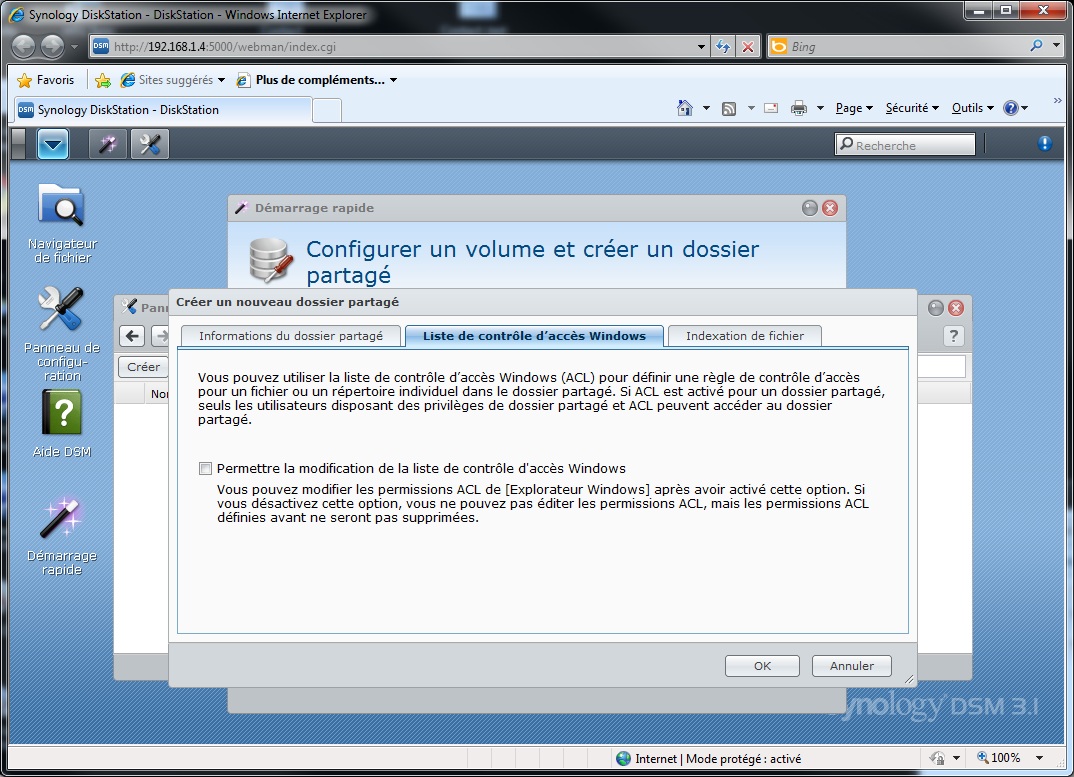
Task: Open Plus de compléments favorites link
Action: pyautogui.click(x=316, y=80)
